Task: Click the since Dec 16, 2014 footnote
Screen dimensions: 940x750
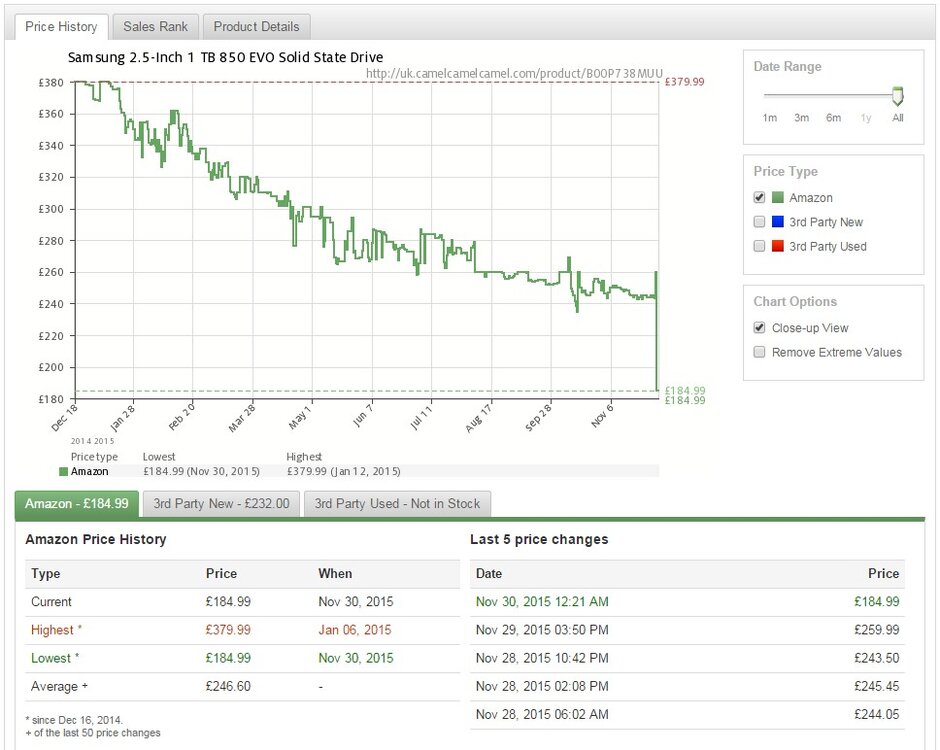Action: 75,720
